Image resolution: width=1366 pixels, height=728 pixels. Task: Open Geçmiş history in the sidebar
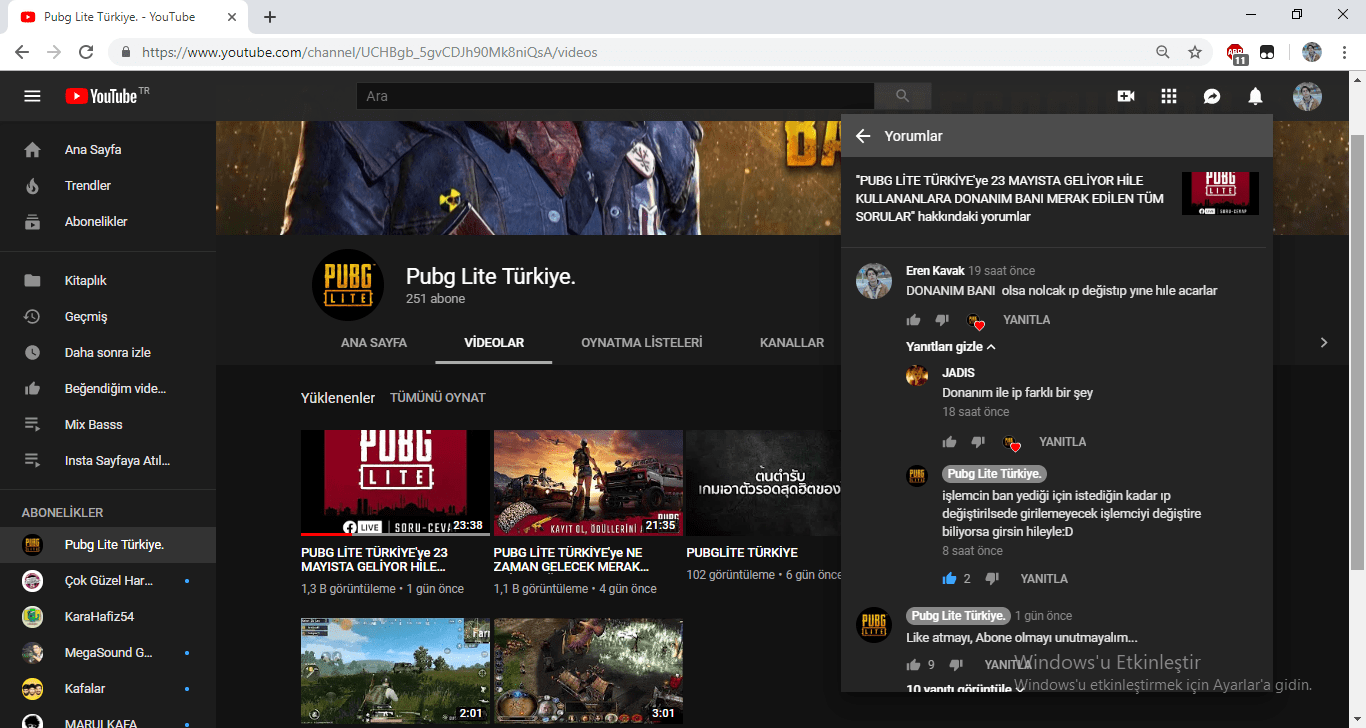(108, 317)
